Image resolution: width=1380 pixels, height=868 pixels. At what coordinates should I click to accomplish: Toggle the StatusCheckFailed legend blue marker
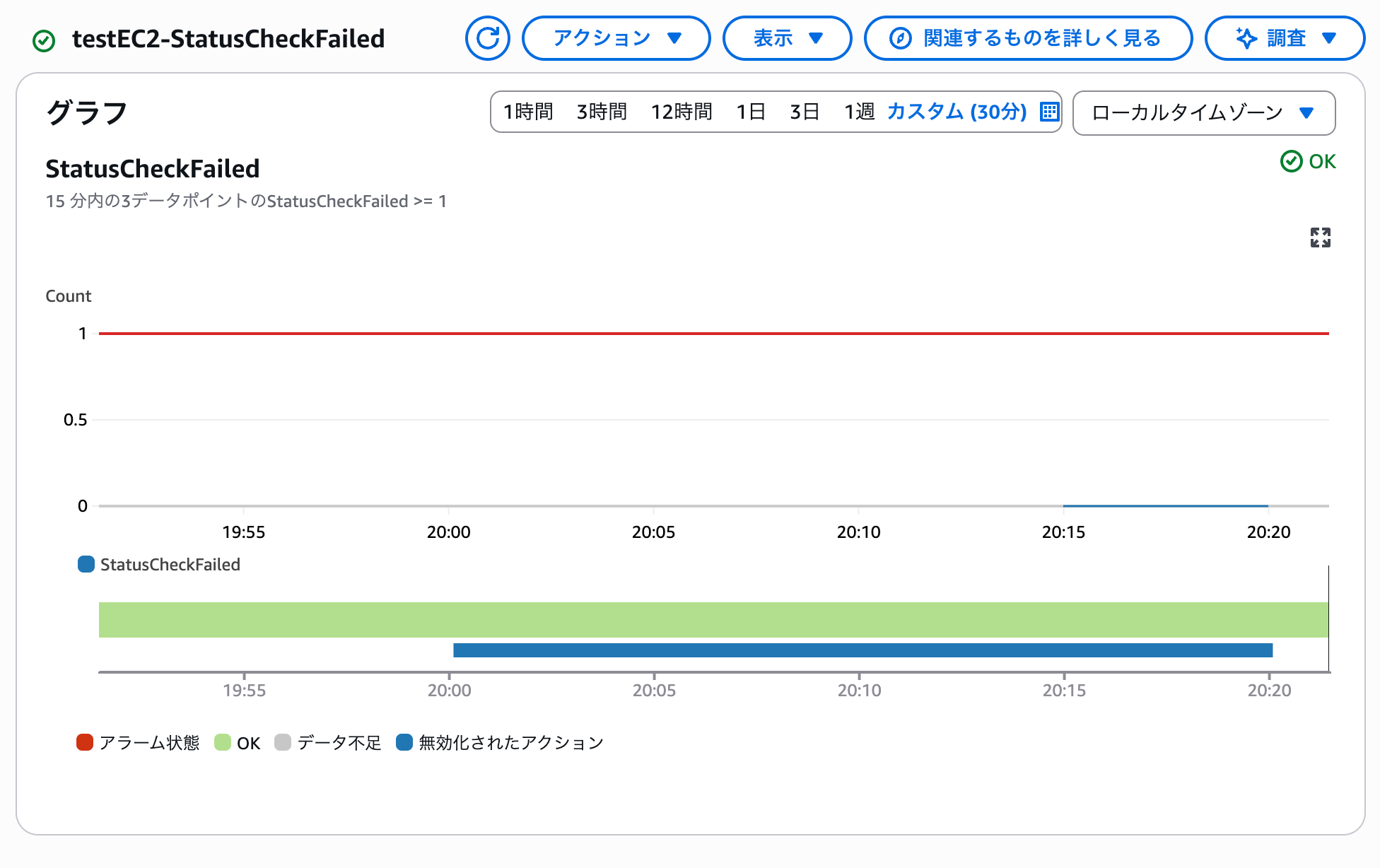[x=86, y=564]
